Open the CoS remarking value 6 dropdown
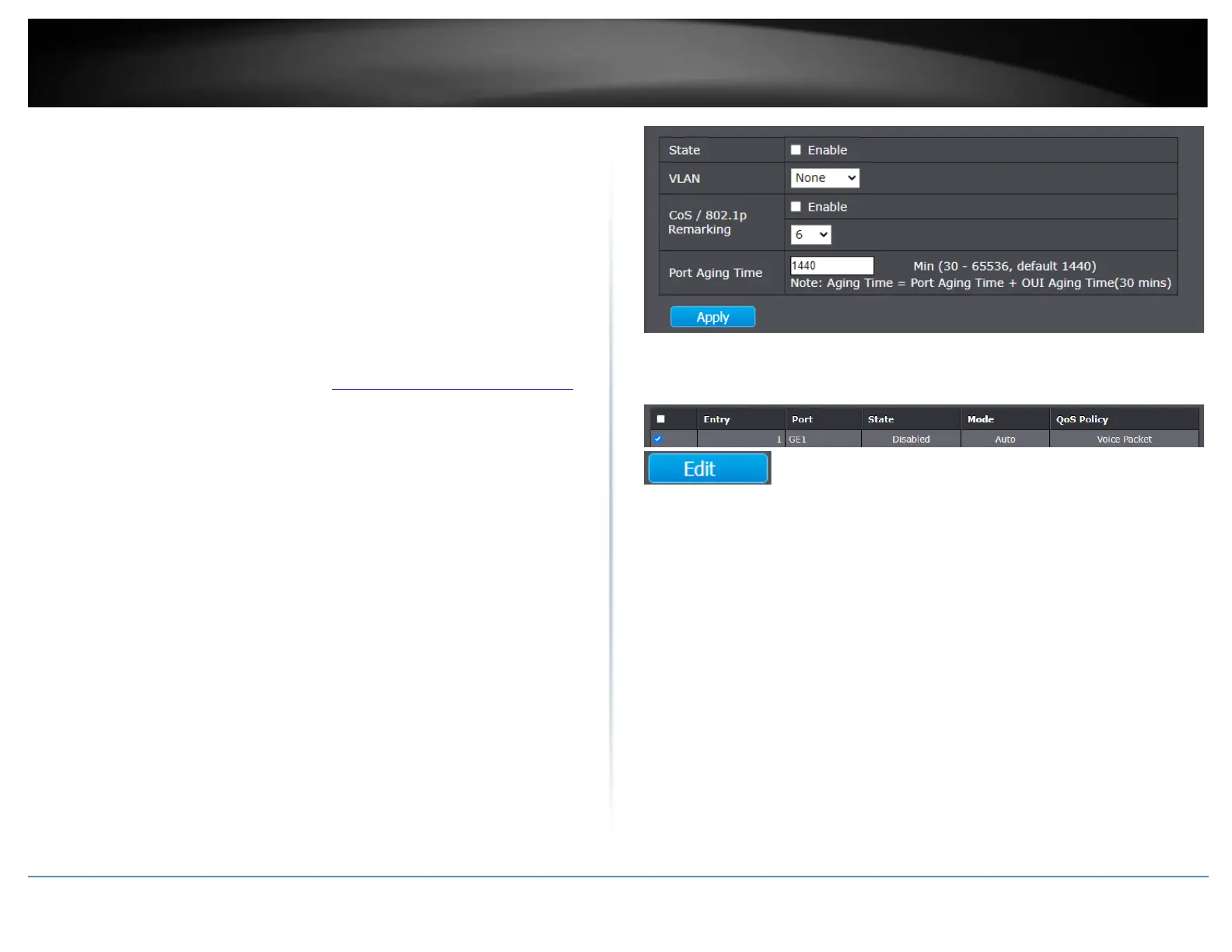Image resolution: width=1232 pixels, height=952 pixels. (x=810, y=235)
